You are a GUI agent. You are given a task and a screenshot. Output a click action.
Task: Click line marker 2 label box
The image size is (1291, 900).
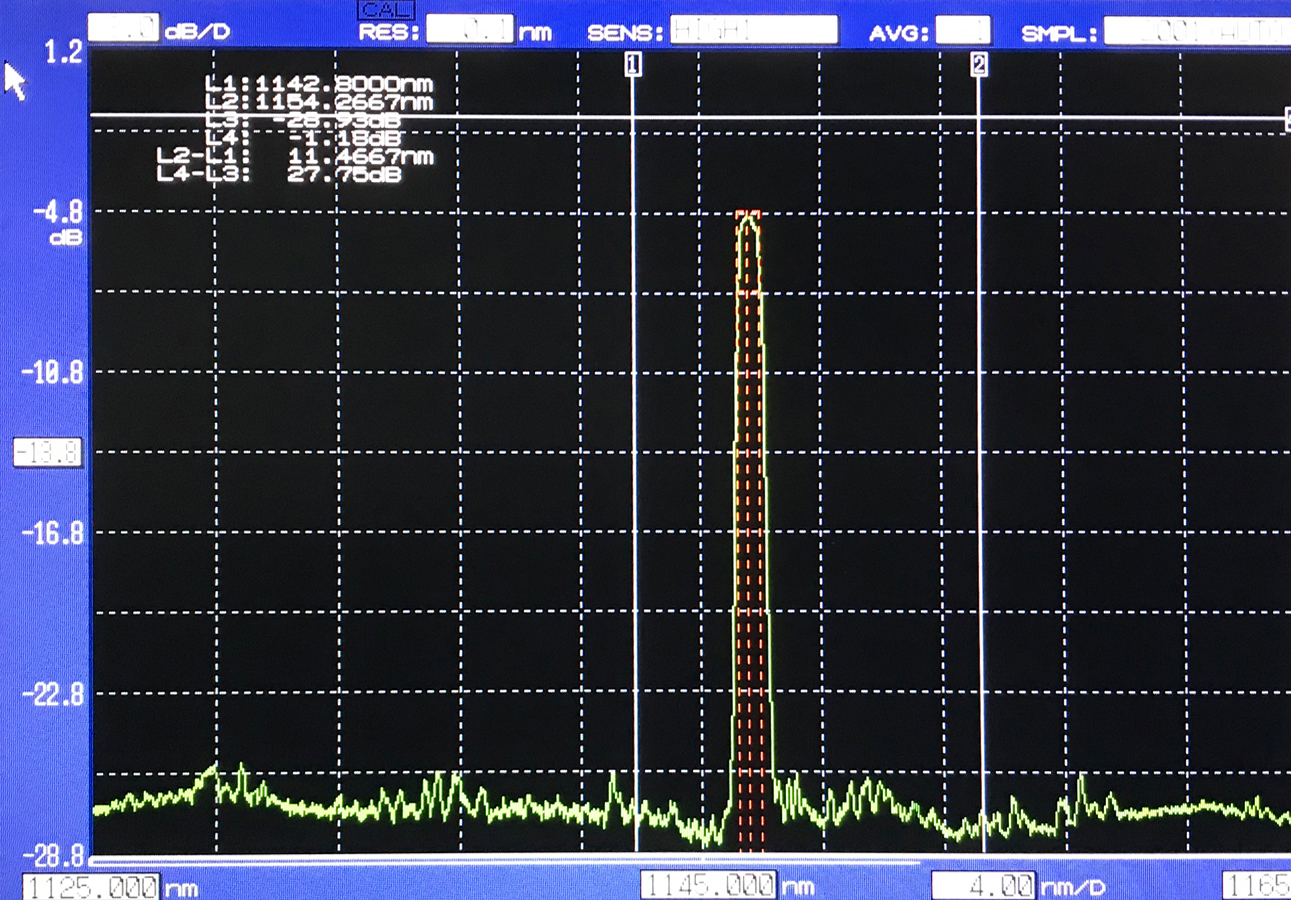[979, 65]
